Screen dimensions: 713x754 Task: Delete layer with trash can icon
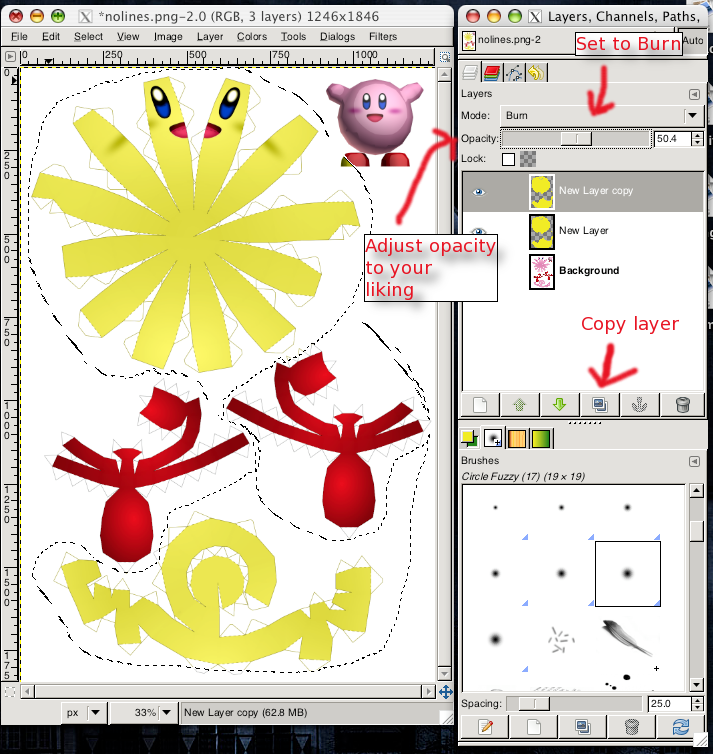pyautogui.click(x=683, y=405)
